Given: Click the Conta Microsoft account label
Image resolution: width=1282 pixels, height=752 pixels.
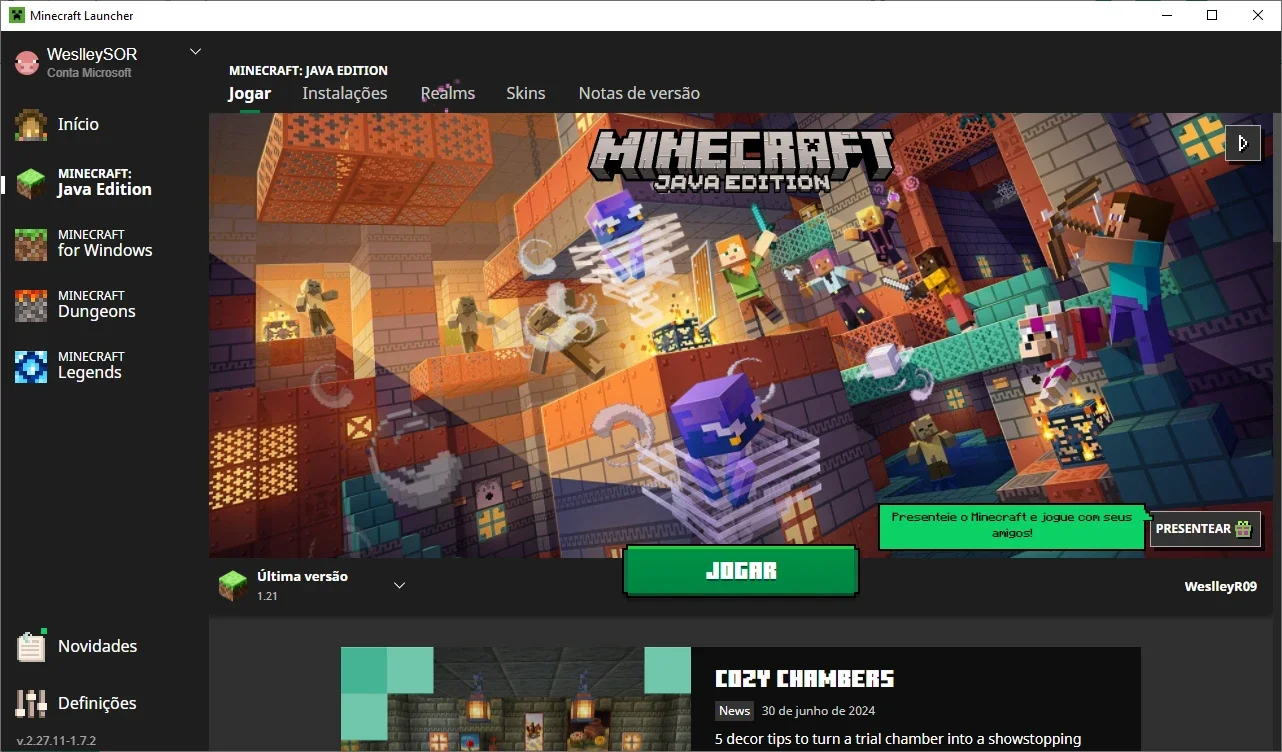Looking at the screenshot, I should 89,73.
